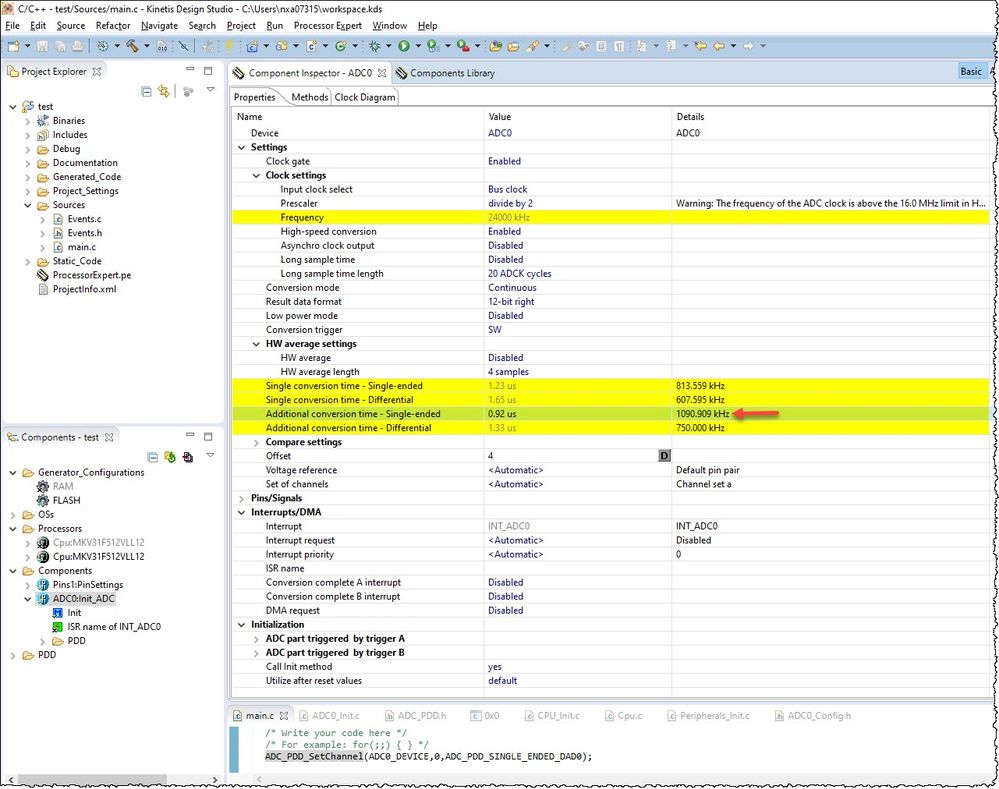Click Conversion mode value Continuous
999x789 pixels.
pyautogui.click(x=512, y=287)
